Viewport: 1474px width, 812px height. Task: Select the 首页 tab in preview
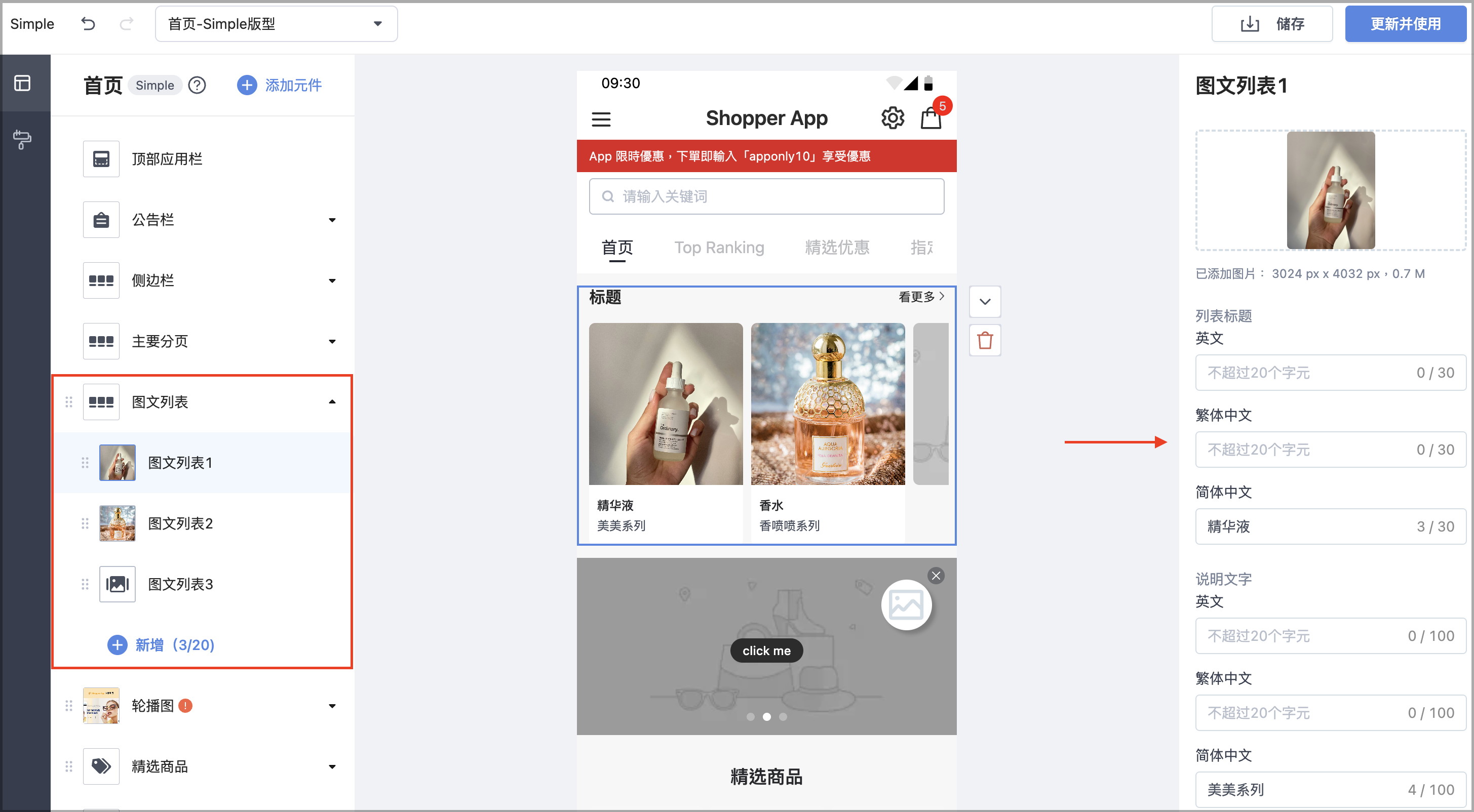(x=617, y=248)
